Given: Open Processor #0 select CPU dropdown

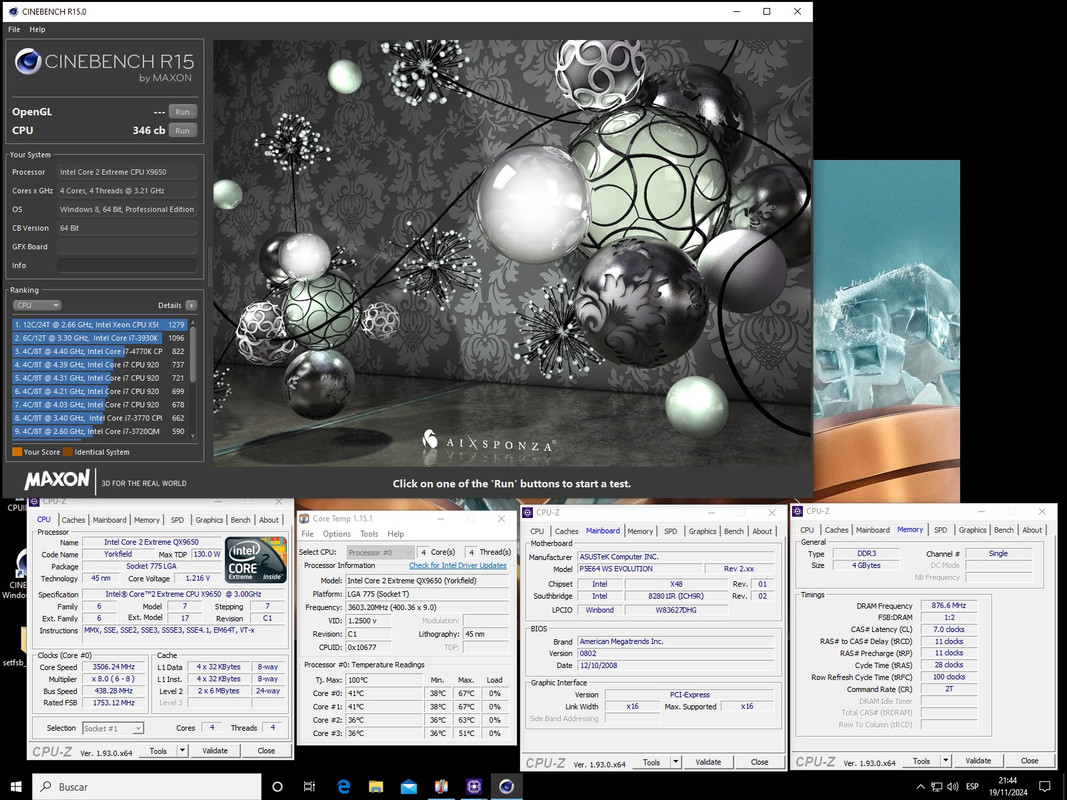Looking at the screenshot, I should point(380,552).
